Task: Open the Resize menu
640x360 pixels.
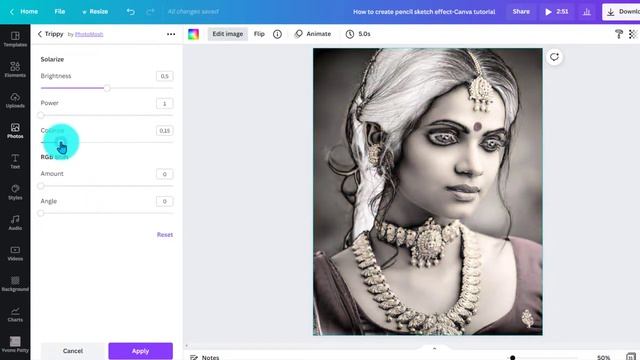Action: (x=95, y=12)
